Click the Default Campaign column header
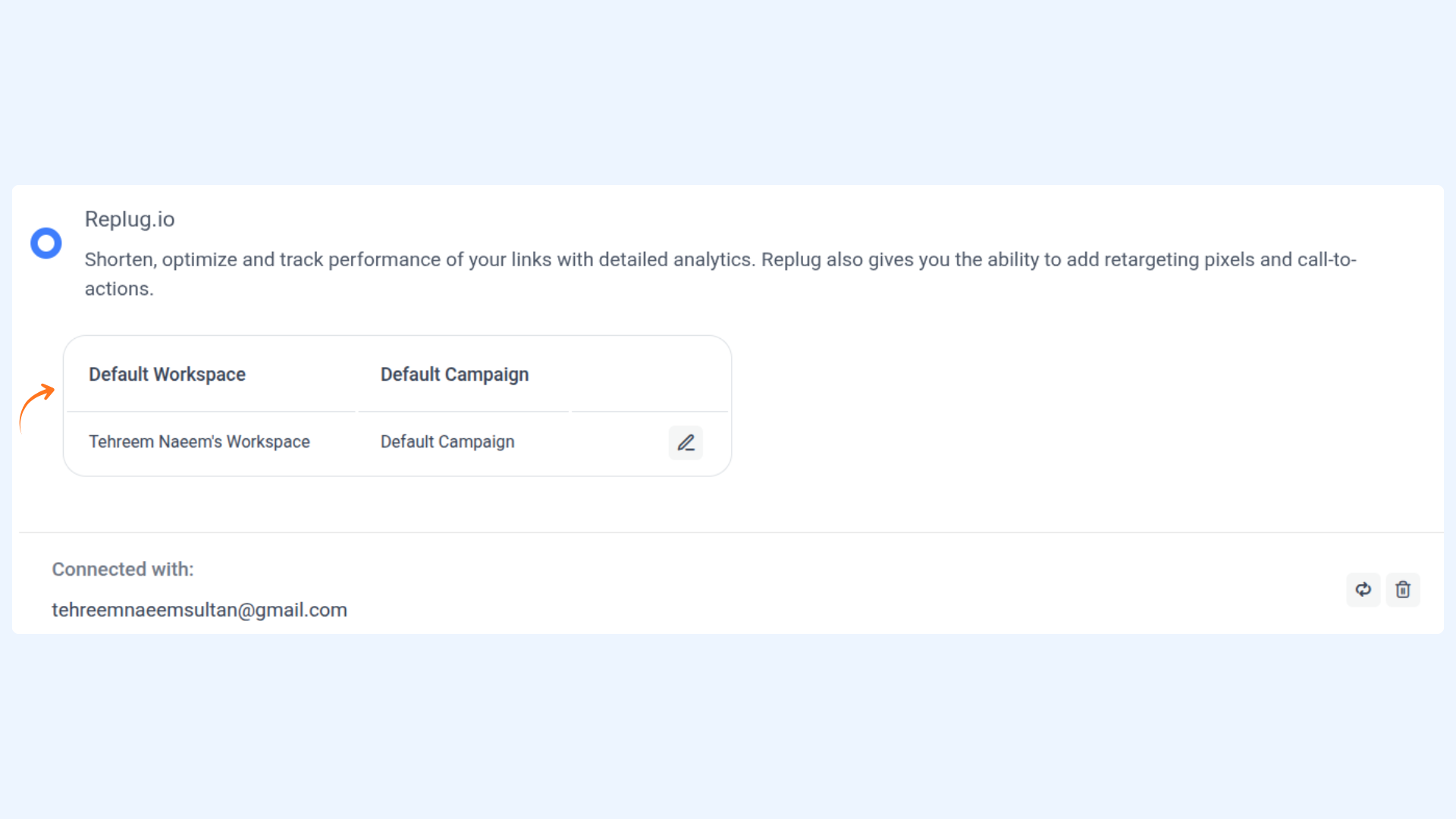The width and height of the screenshot is (1456, 819). (454, 375)
